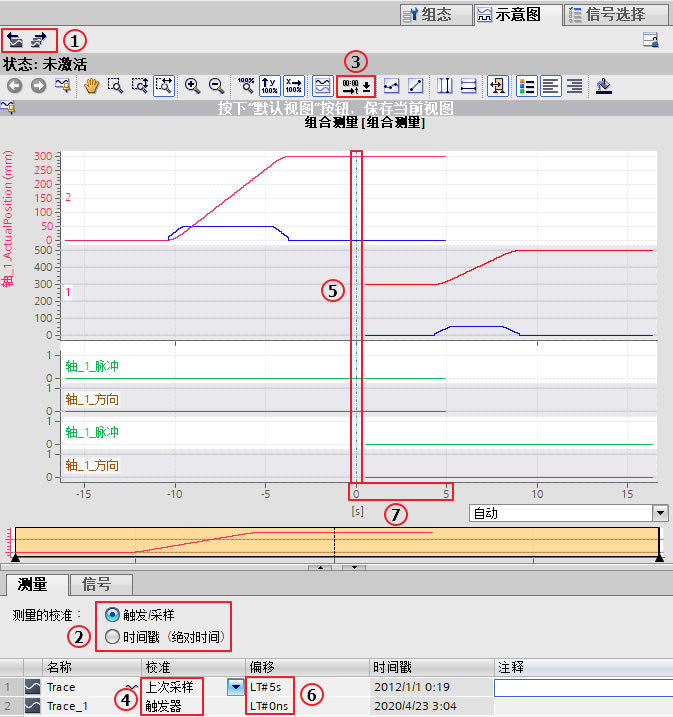Show the horizontal measurement cursors
Image resolution: width=673 pixels, height=717 pixels.
469,86
